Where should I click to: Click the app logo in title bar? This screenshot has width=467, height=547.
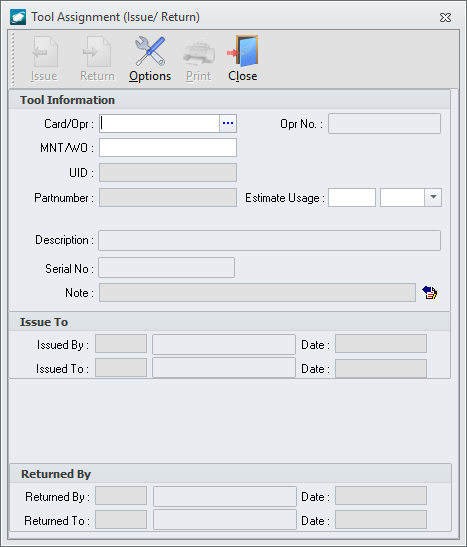[18, 17]
